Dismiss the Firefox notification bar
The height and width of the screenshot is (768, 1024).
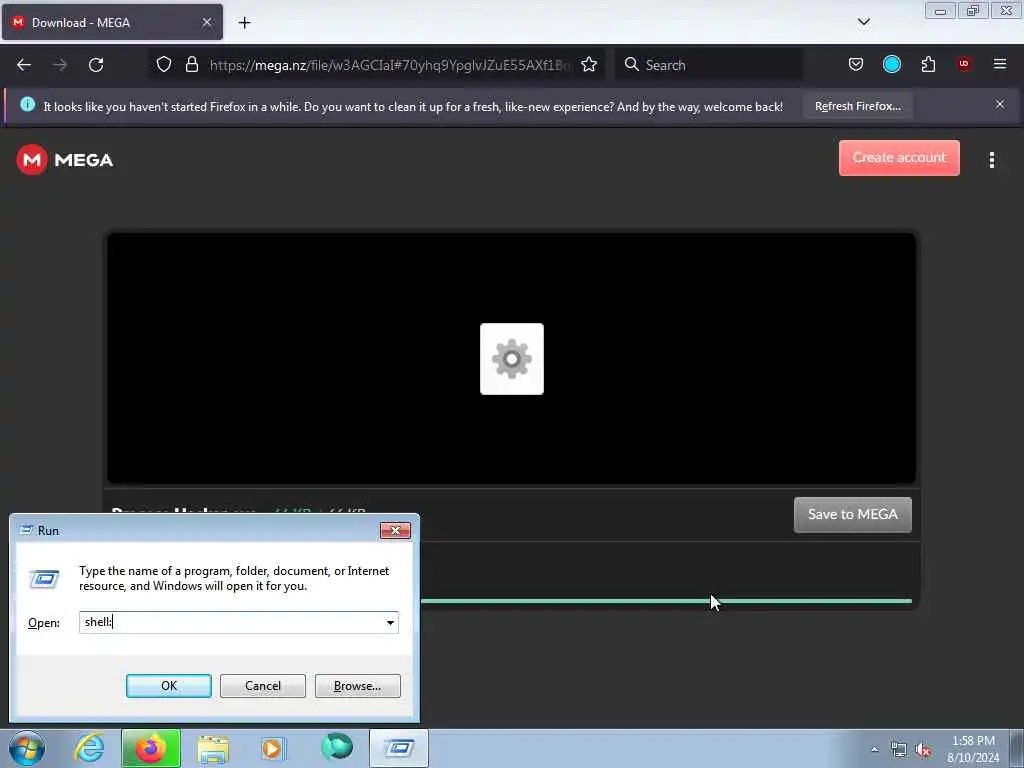point(1000,104)
